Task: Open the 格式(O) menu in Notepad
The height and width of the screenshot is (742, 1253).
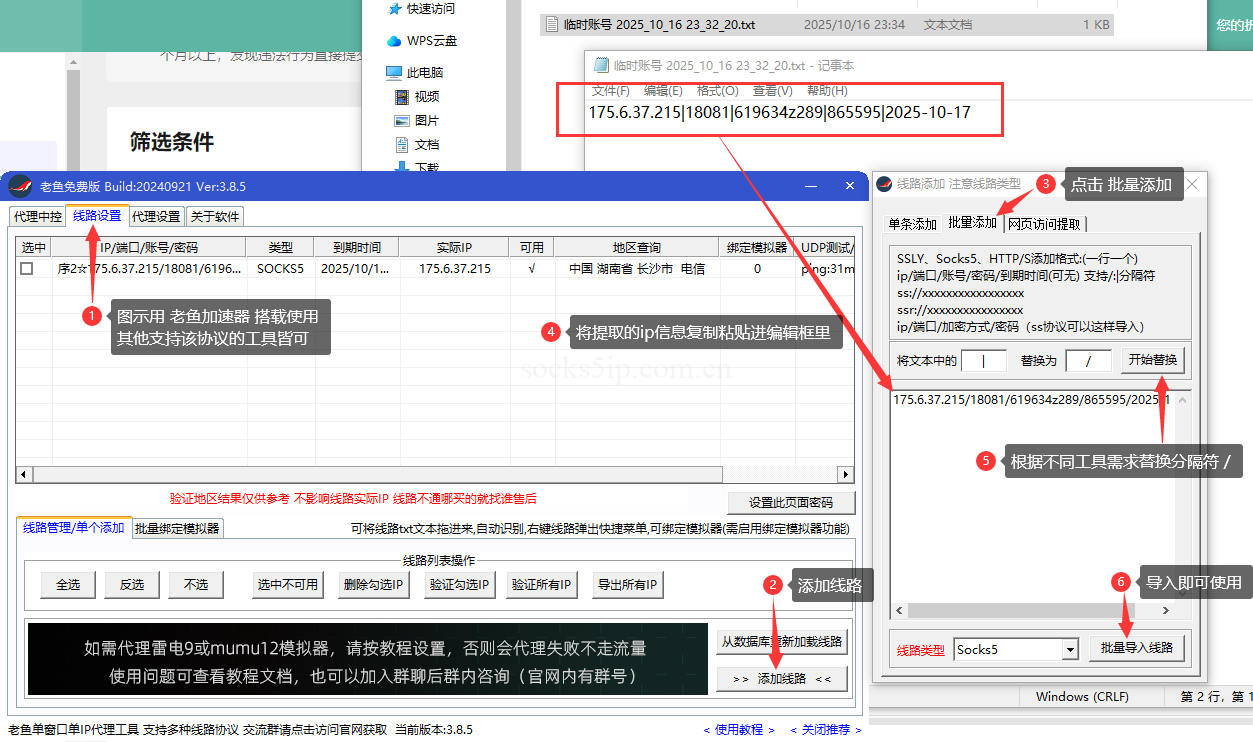Action: [x=719, y=89]
